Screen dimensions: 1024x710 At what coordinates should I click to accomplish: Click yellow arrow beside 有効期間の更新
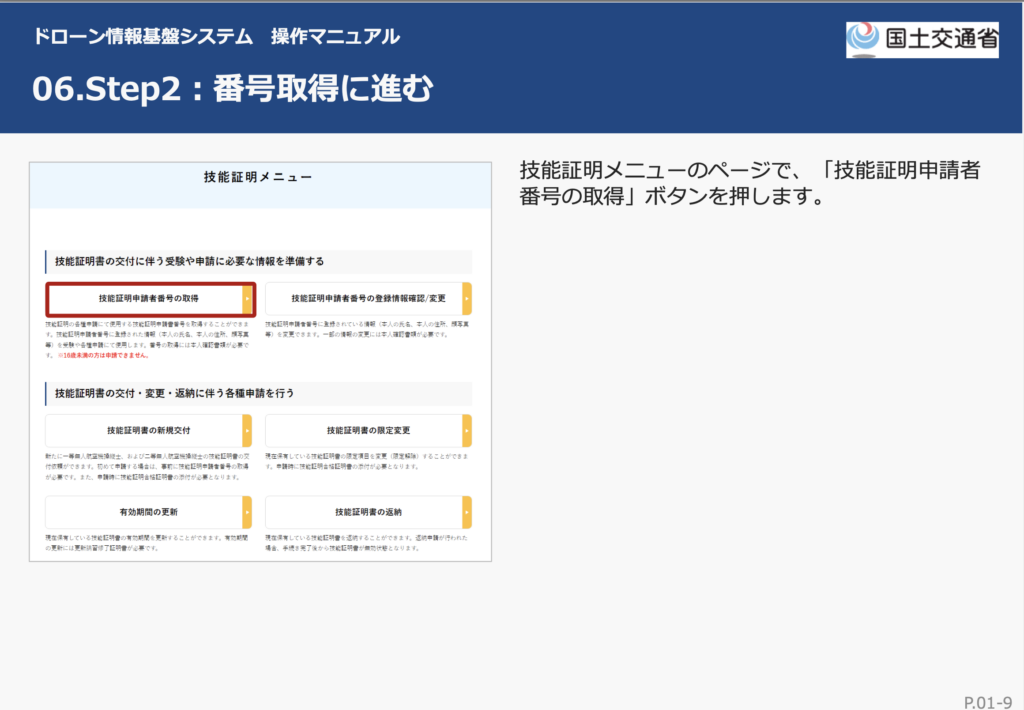247,512
